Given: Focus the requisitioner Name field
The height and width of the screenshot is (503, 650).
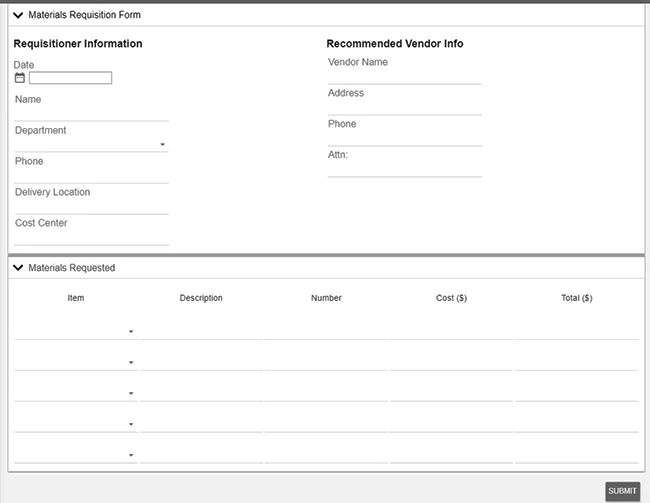Looking at the screenshot, I should [x=91, y=112].
